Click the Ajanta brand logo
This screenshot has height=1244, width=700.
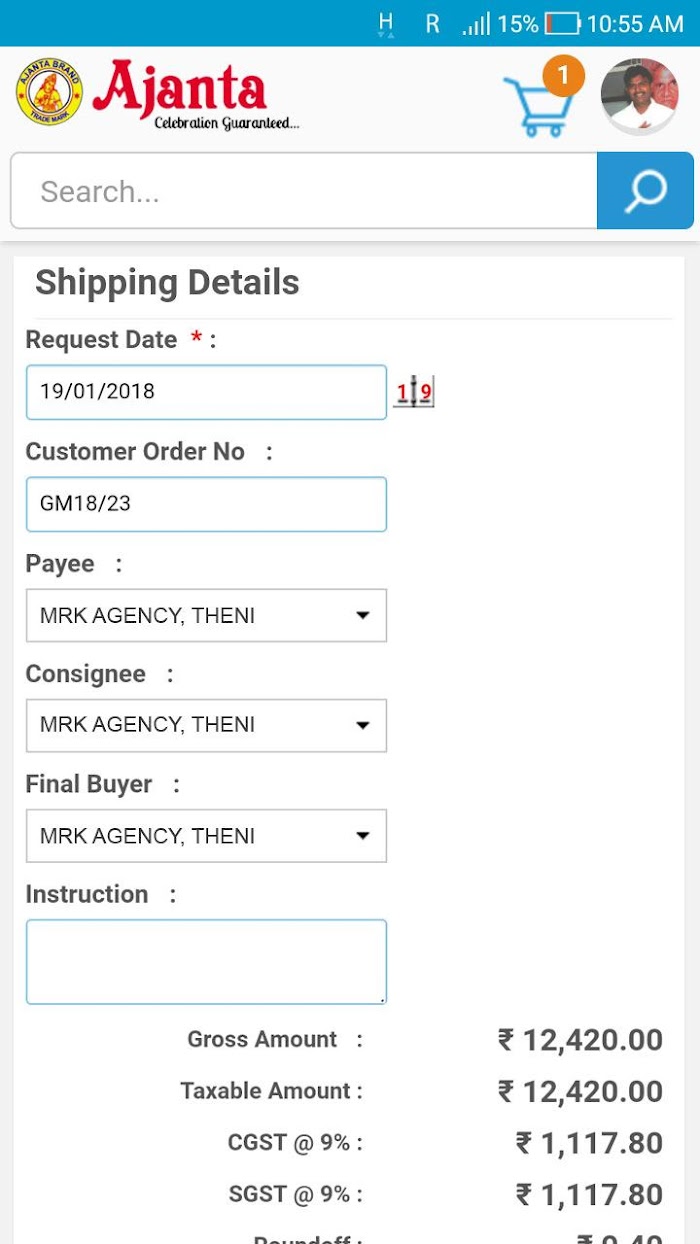(49, 92)
